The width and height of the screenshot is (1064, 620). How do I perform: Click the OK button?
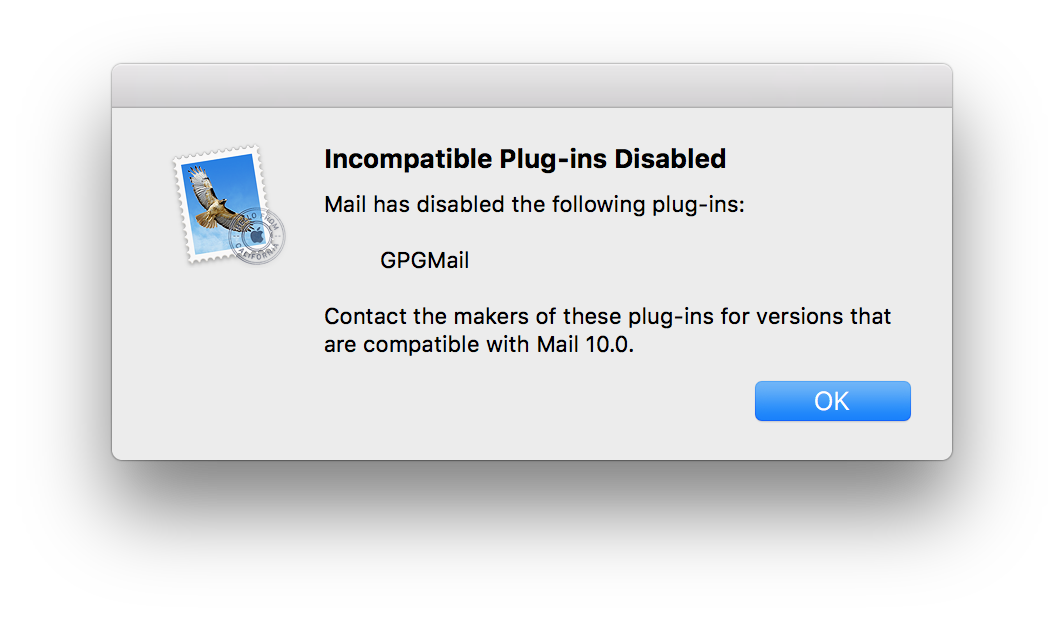coord(833,401)
